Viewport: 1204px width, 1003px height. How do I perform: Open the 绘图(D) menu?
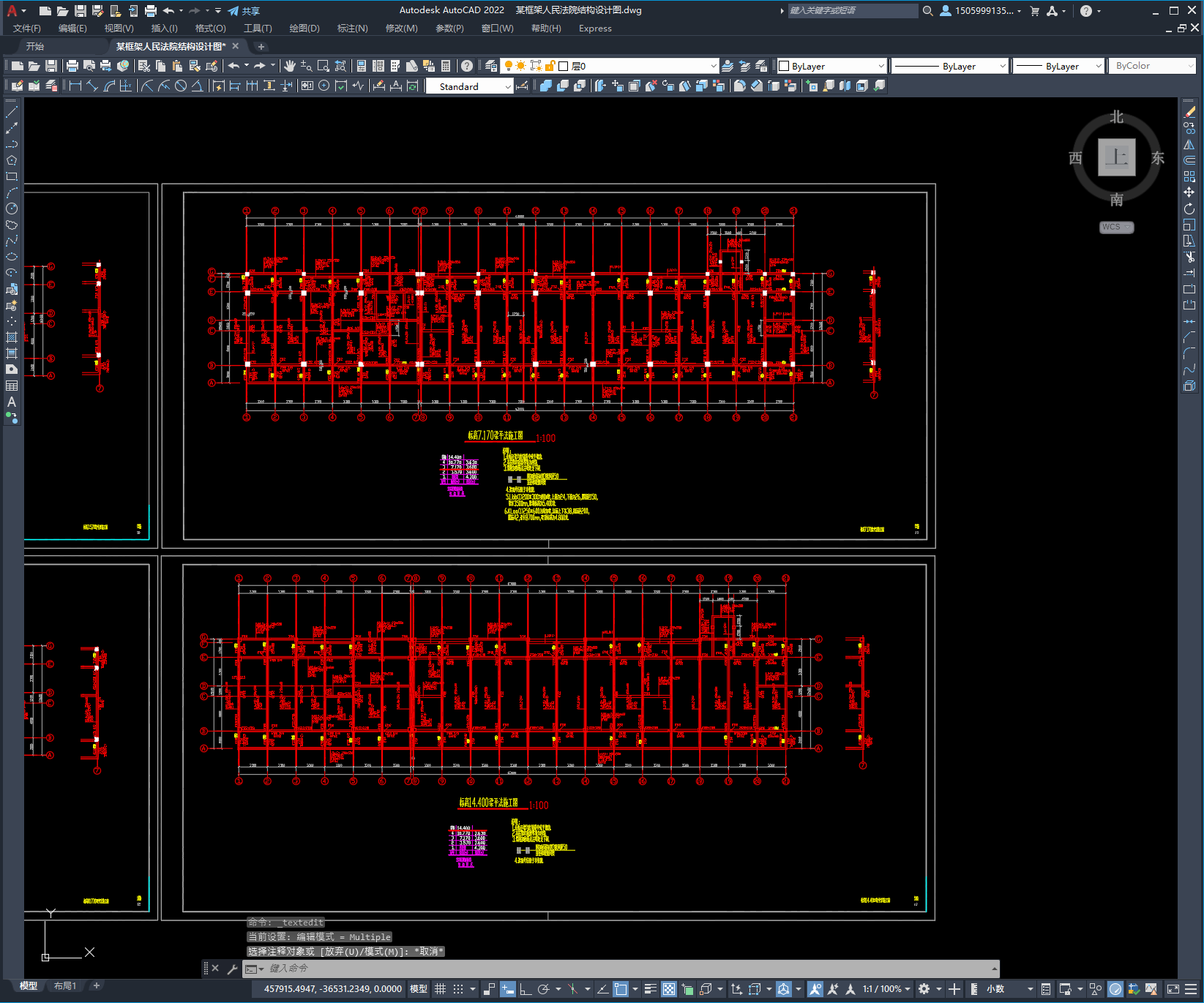[x=304, y=29]
